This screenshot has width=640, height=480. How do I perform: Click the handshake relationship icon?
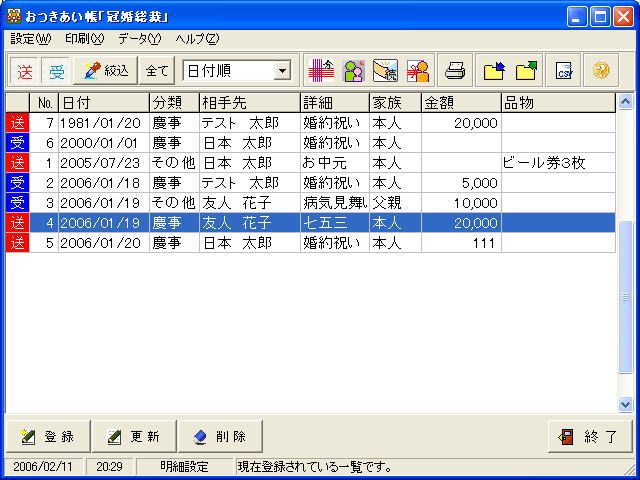[385, 71]
